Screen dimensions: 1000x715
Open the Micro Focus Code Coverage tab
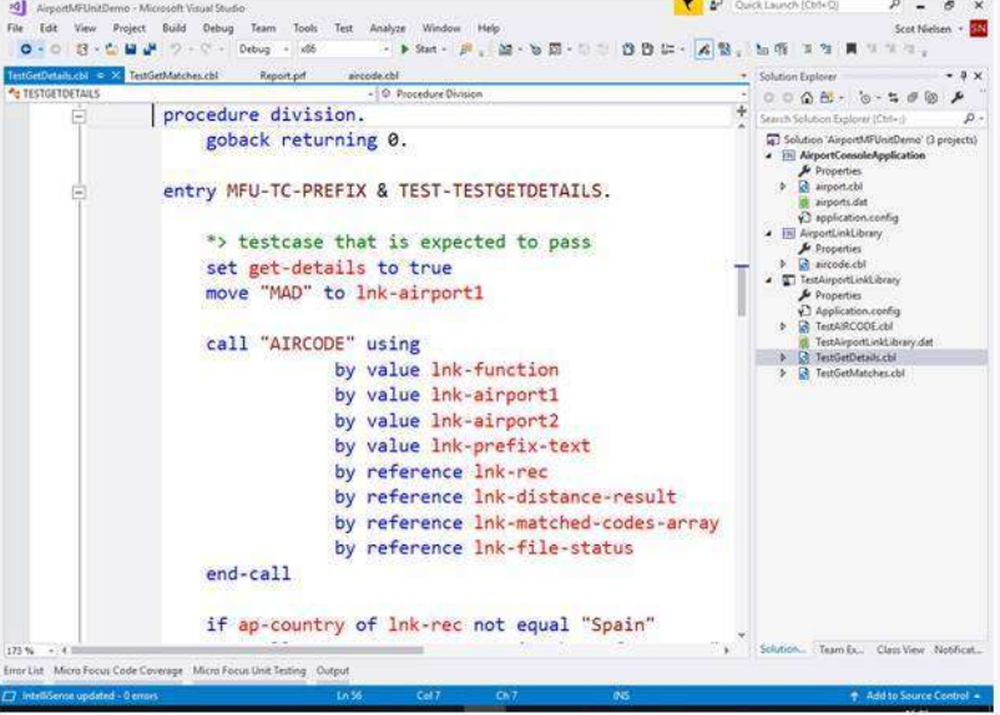coord(118,670)
